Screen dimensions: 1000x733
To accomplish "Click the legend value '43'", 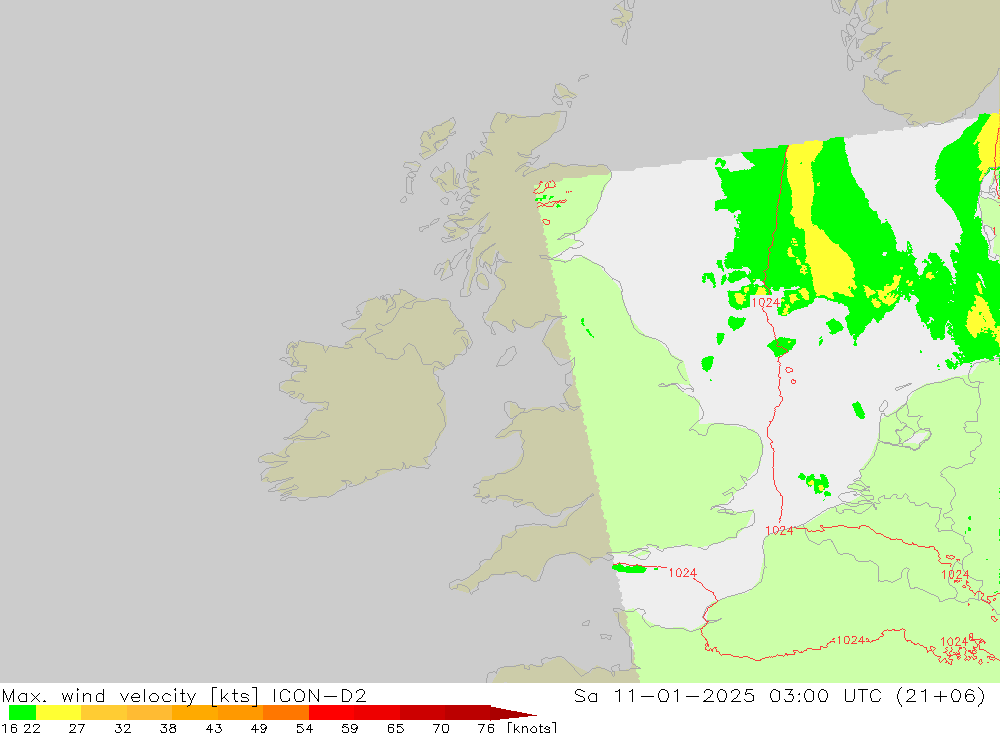I will [214, 727].
